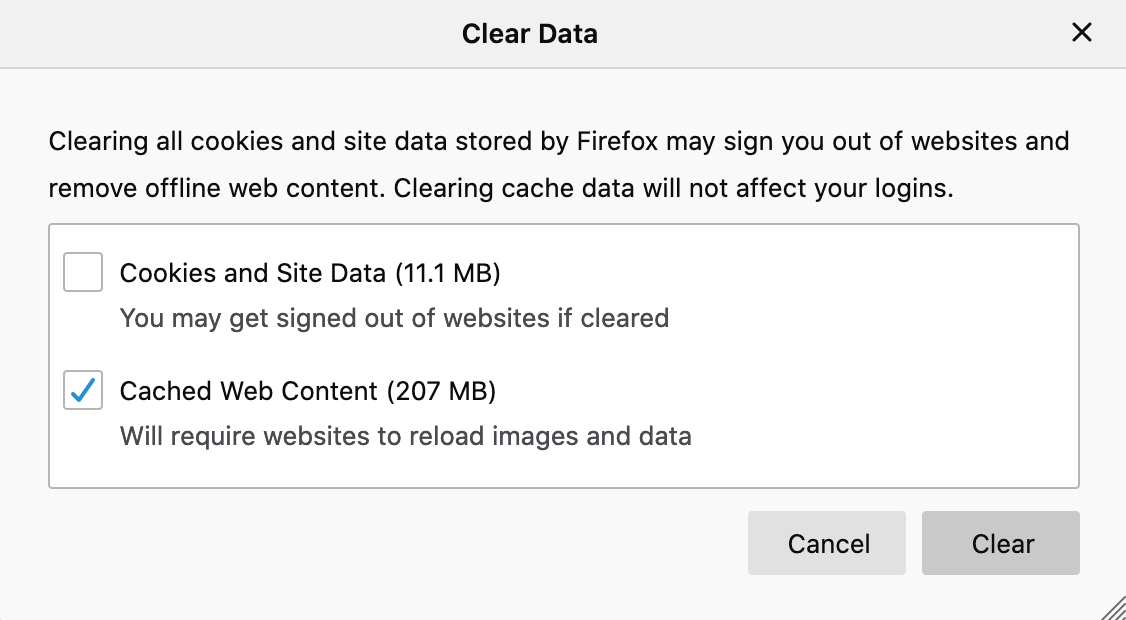The width and height of the screenshot is (1126, 620).
Task: Click "Will require websites to reload" description
Action: pyautogui.click(x=405, y=437)
